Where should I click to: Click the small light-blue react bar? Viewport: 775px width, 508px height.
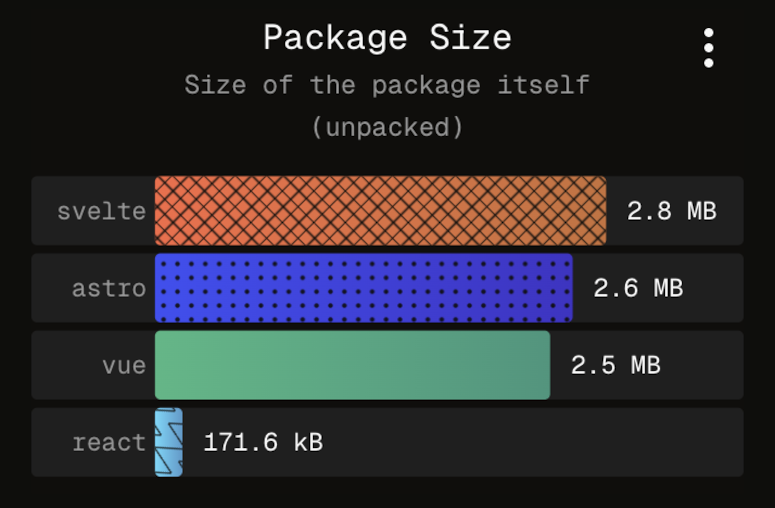(168, 442)
